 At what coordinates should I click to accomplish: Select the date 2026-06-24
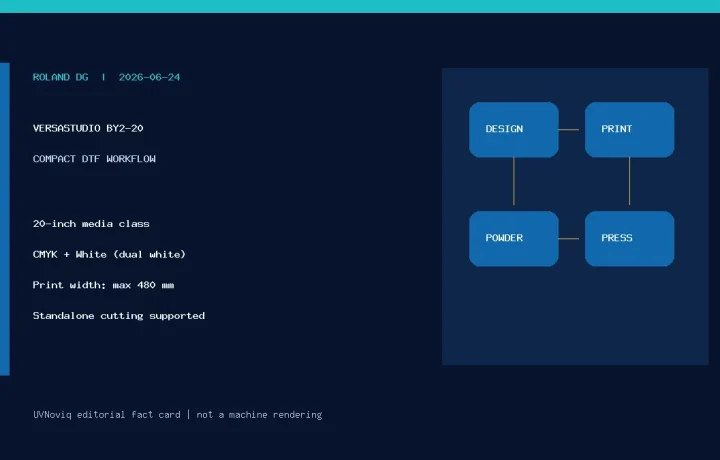tap(149, 77)
